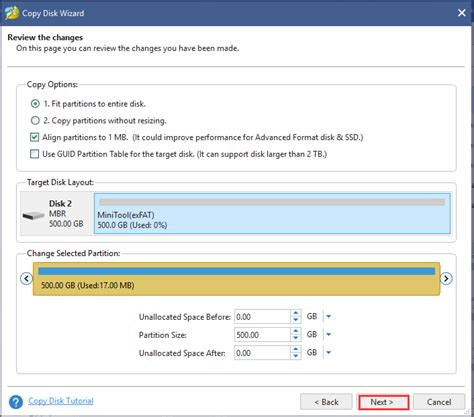Enable Use GUID Partition Table checkbox
The height and width of the screenshot is (417, 474).
34,154
